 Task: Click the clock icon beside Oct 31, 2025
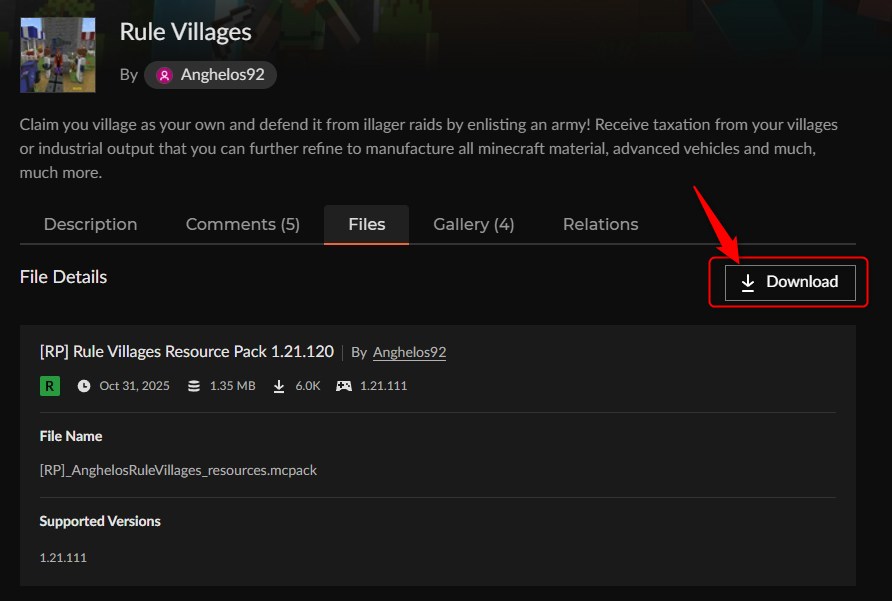[84, 386]
